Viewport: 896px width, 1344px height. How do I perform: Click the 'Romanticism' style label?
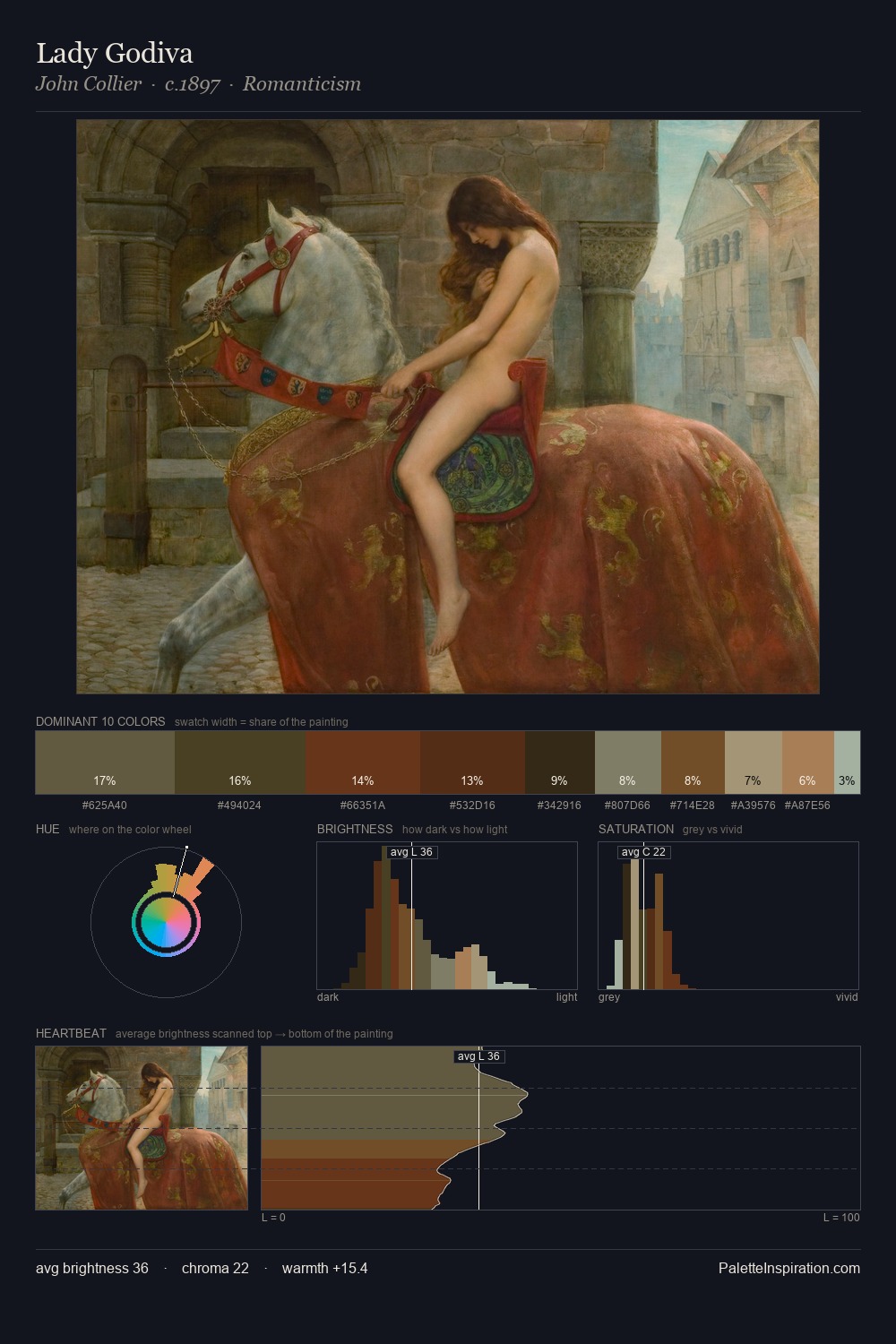coord(302,84)
